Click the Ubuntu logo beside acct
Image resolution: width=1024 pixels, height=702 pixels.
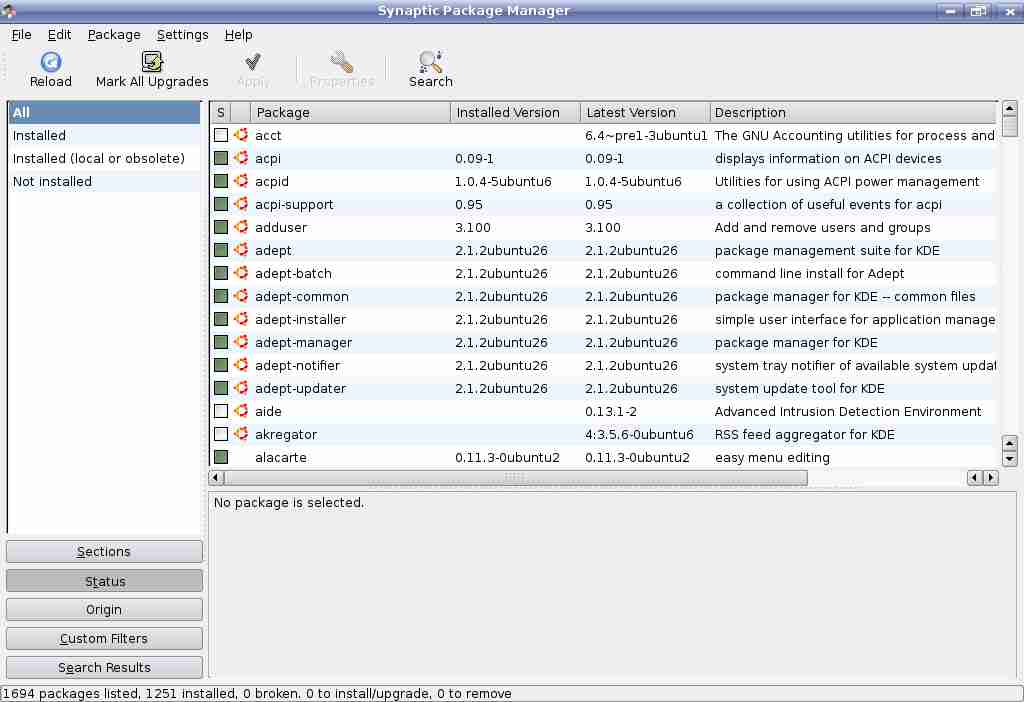tap(241, 135)
